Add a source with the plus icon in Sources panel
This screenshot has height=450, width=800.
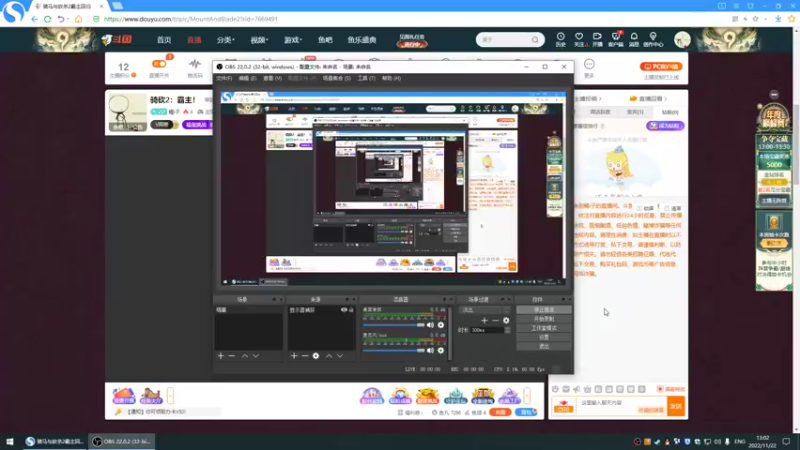(294, 356)
